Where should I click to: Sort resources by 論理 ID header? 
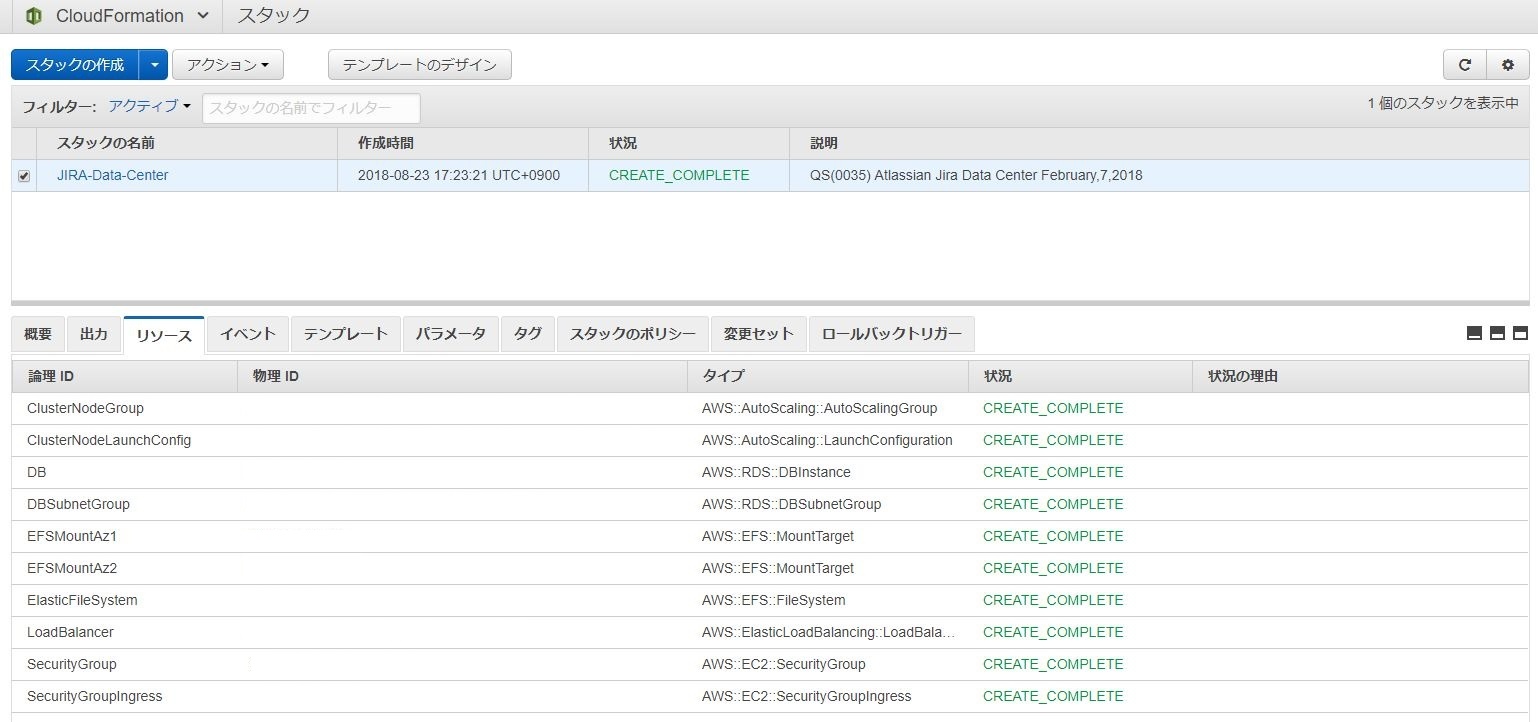[x=125, y=376]
